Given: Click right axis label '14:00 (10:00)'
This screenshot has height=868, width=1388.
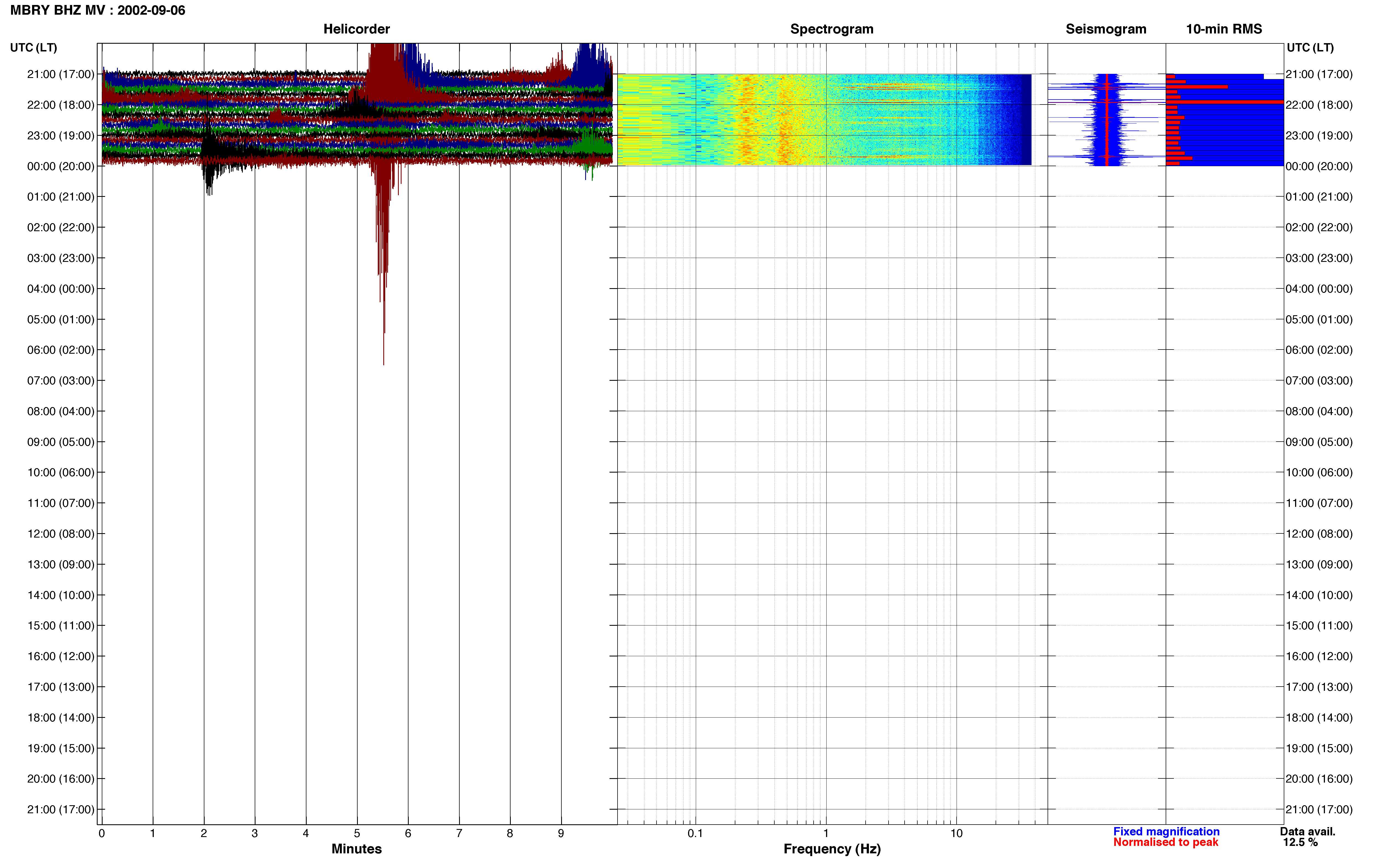Looking at the screenshot, I should [x=1319, y=595].
